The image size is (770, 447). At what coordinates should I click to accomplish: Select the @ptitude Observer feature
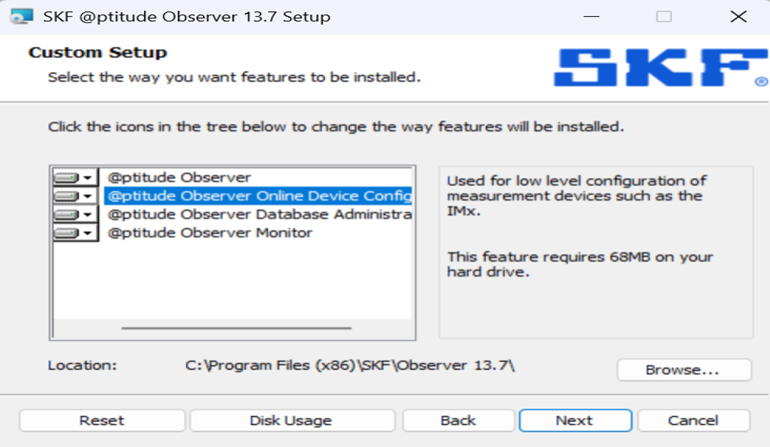point(179,178)
